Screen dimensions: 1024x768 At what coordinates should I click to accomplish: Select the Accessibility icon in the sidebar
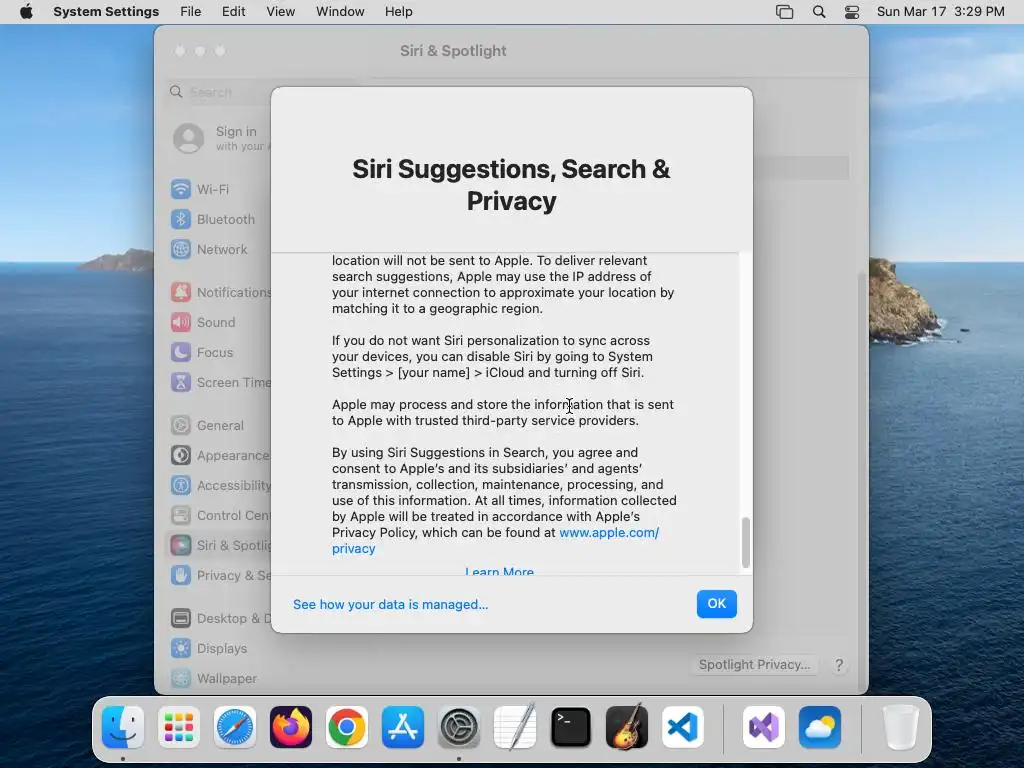pos(181,485)
